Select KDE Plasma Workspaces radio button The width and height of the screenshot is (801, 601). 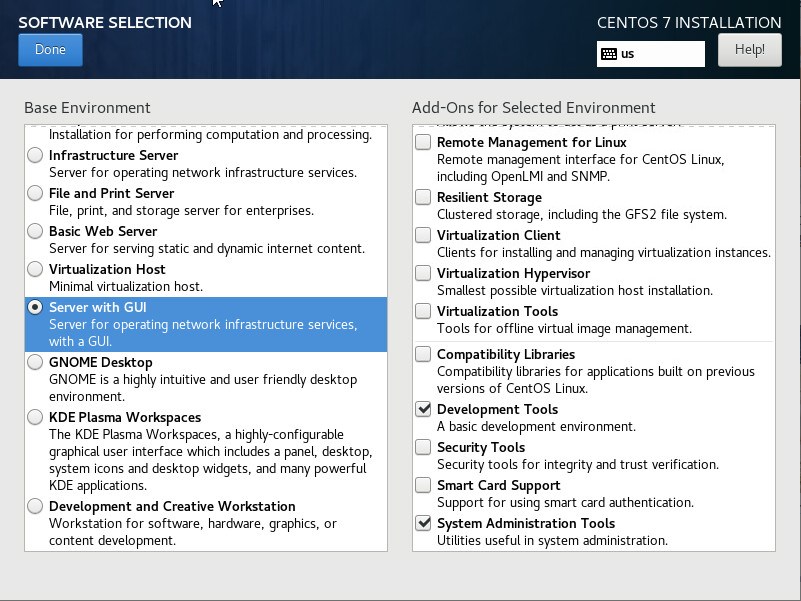coord(35,417)
